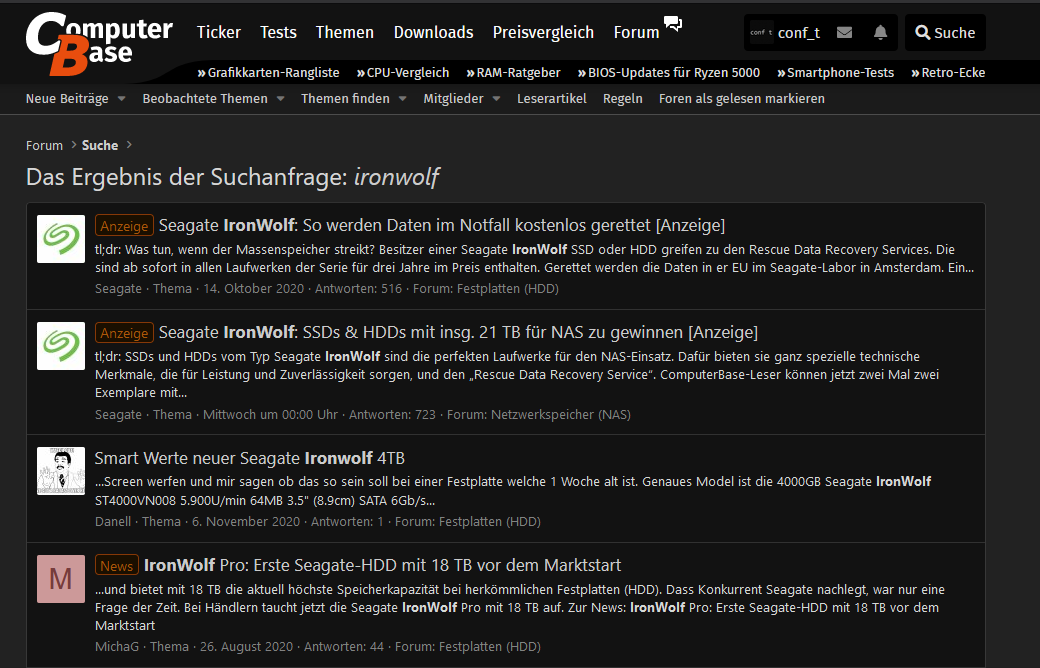
Task: Go to Suche breadcrumb
Action: (100, 145)
